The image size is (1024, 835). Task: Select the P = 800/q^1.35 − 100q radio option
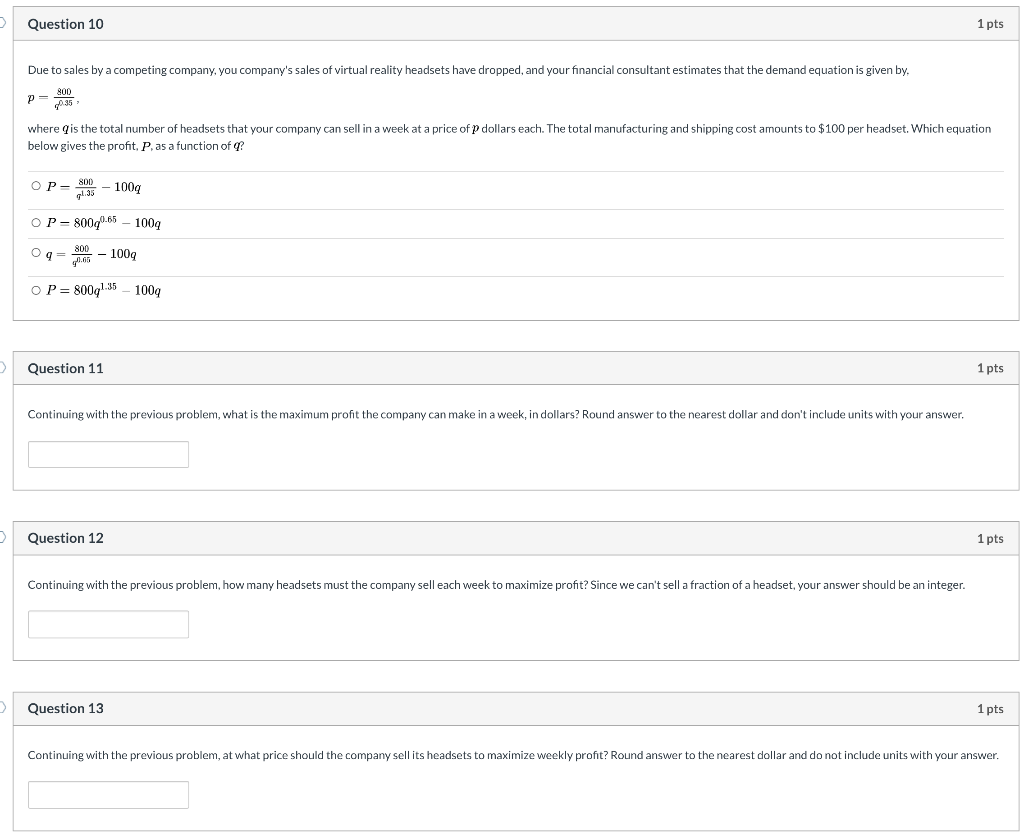(36, 186)
